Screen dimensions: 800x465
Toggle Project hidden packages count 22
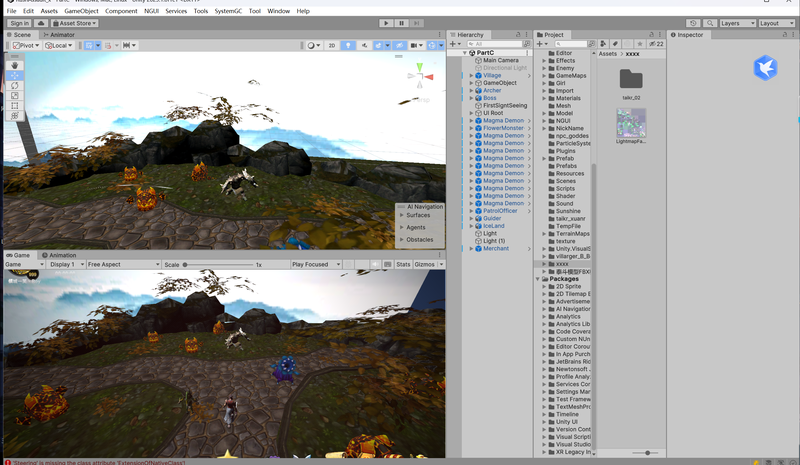[x=656, y=44]
